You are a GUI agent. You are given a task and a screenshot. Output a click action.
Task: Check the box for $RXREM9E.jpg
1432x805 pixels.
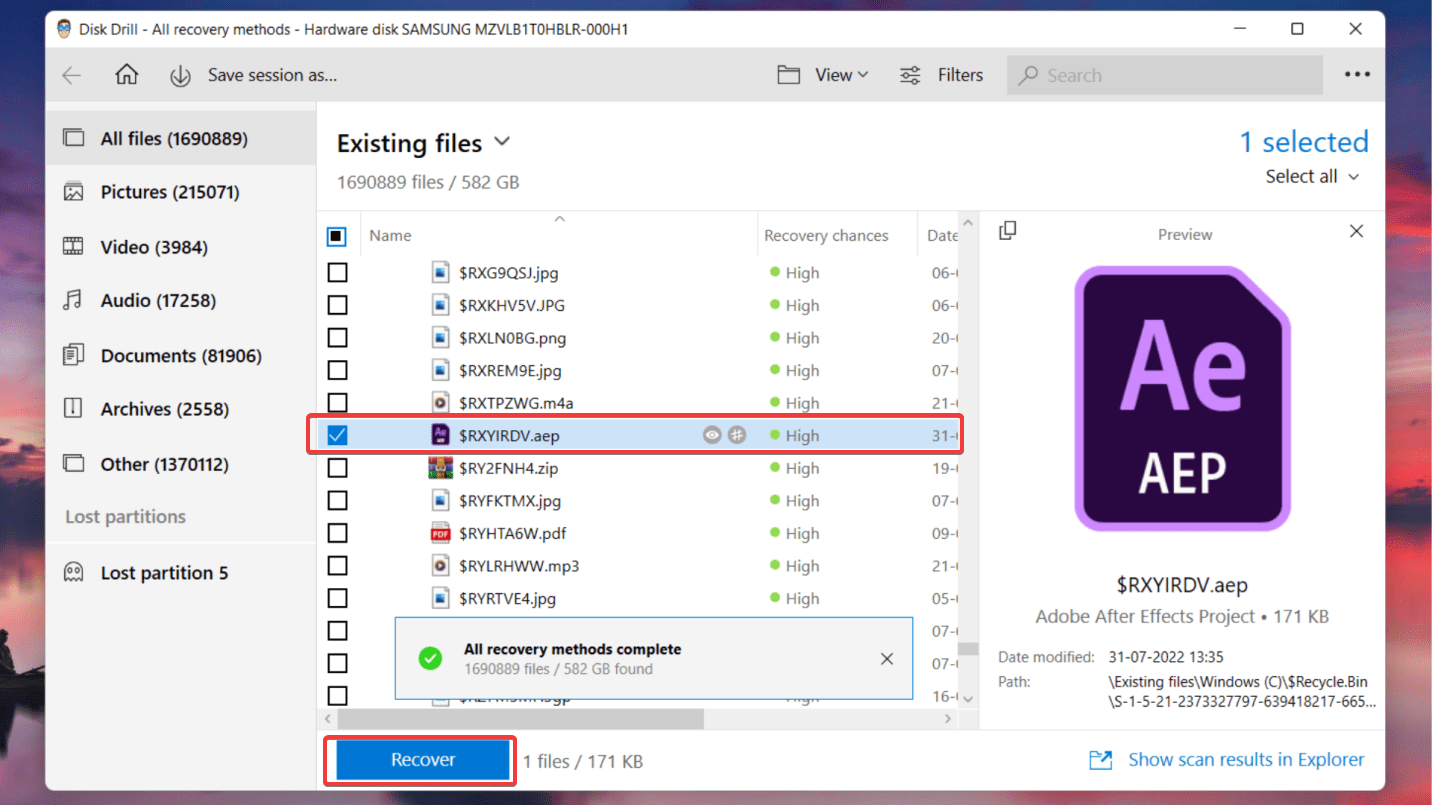tap(338, 370)
